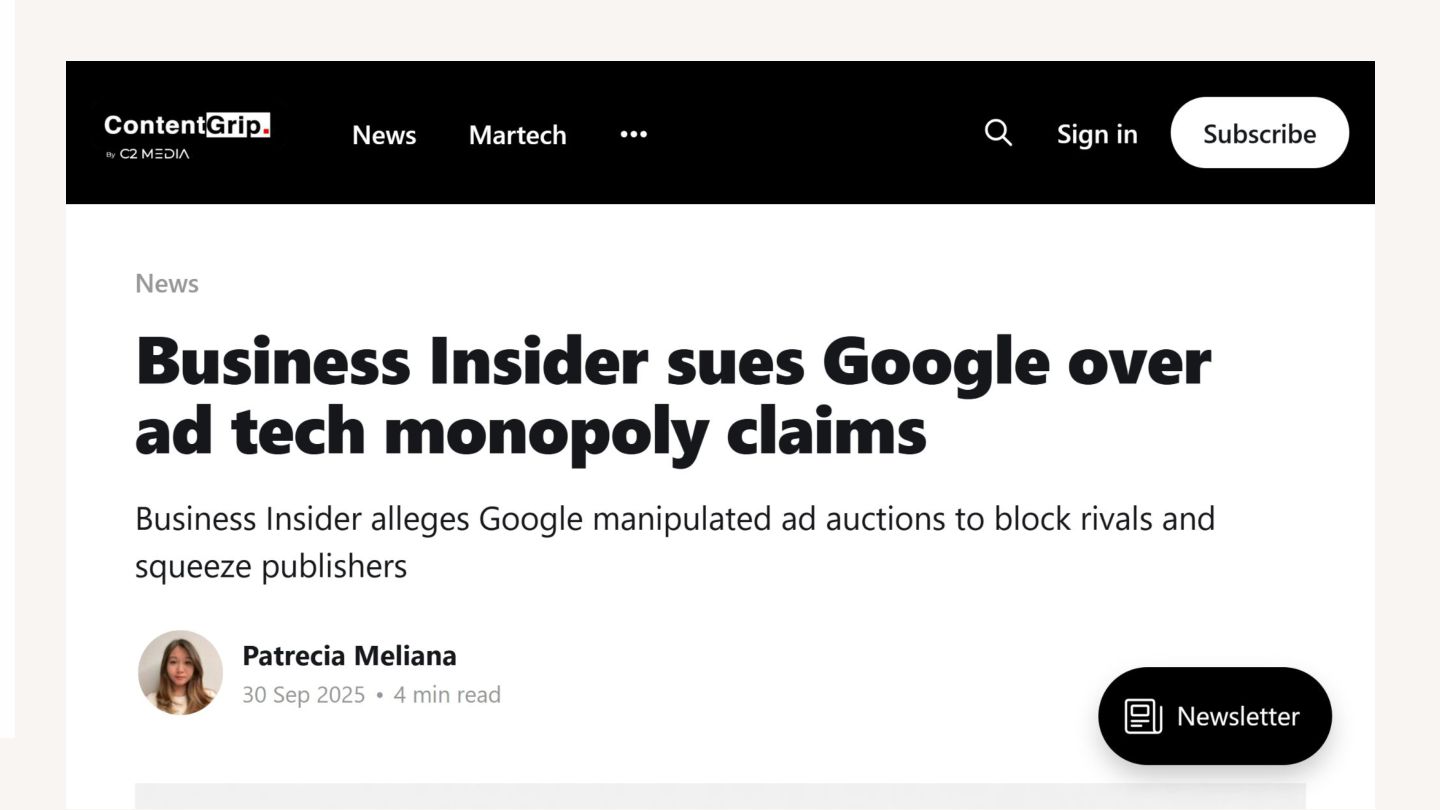Click the Newsletter button text label
The image size is (1440, 810).
pos(1238,716)
